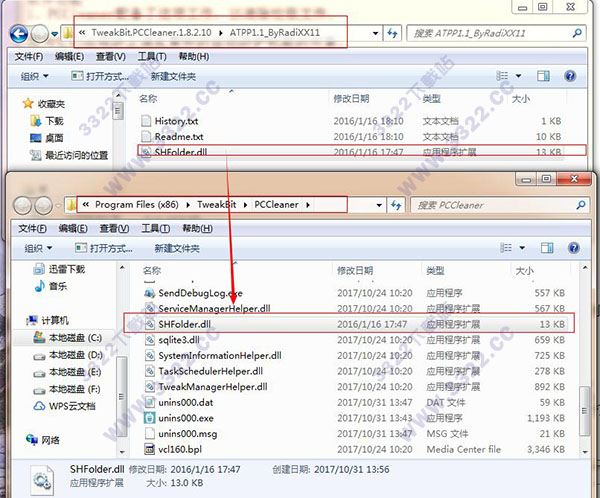Open help icon in PCCleaner window
This screenshot has width=600, height=498.
(574, 248)
